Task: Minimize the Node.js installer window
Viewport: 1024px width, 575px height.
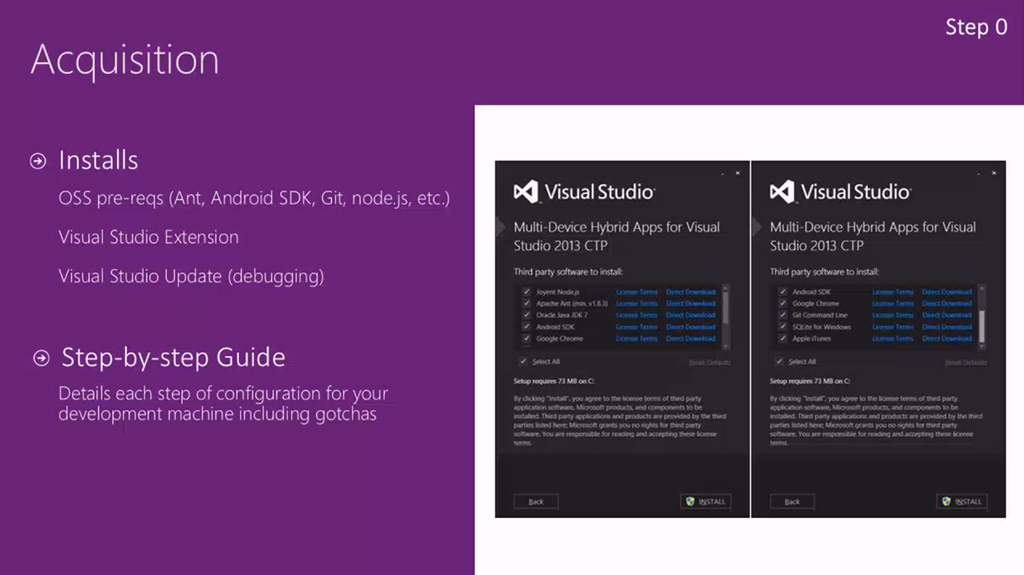Action: tap(722, 174)
